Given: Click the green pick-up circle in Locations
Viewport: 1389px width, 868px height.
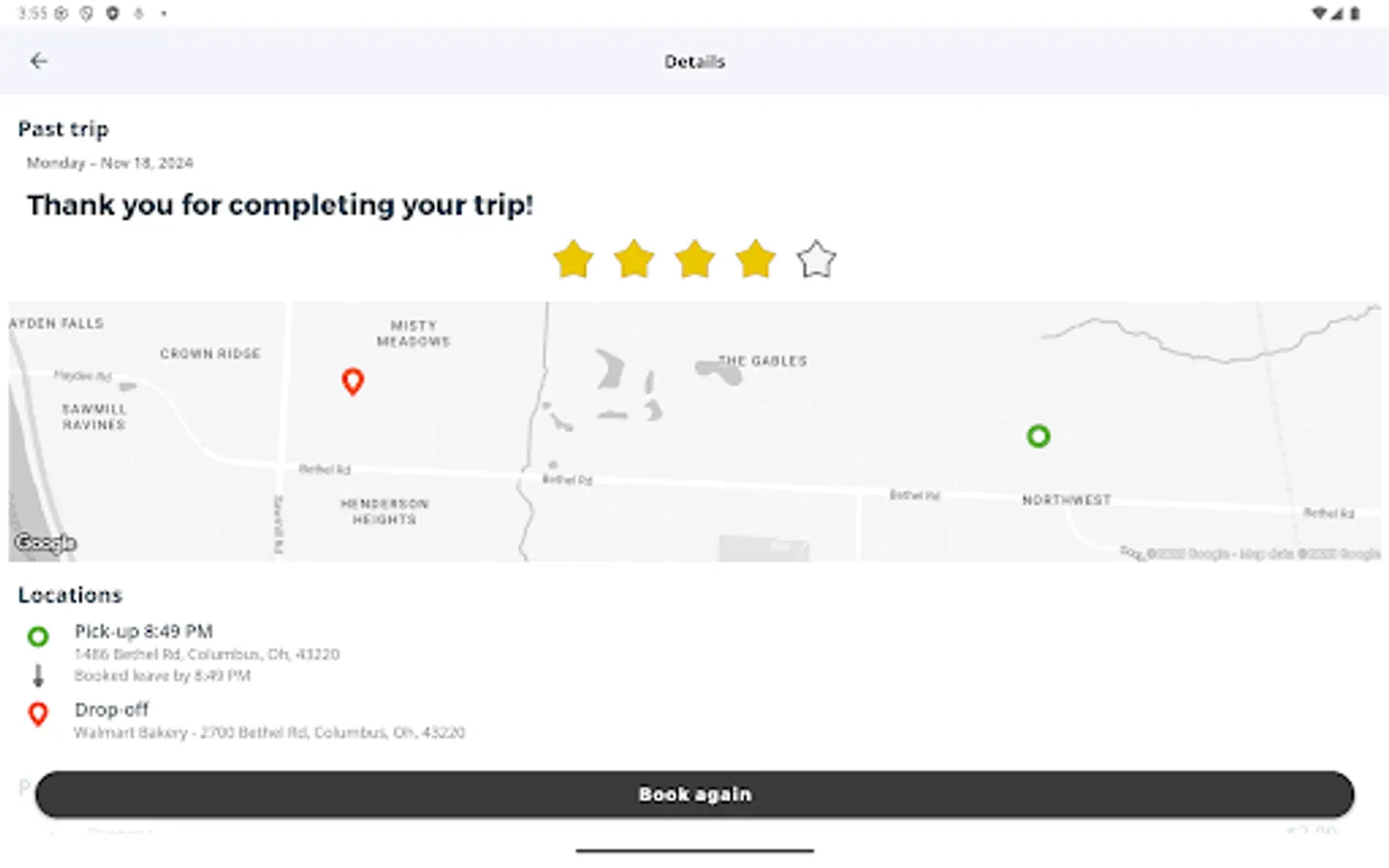Looking at the screenshot, I should 38,637.
